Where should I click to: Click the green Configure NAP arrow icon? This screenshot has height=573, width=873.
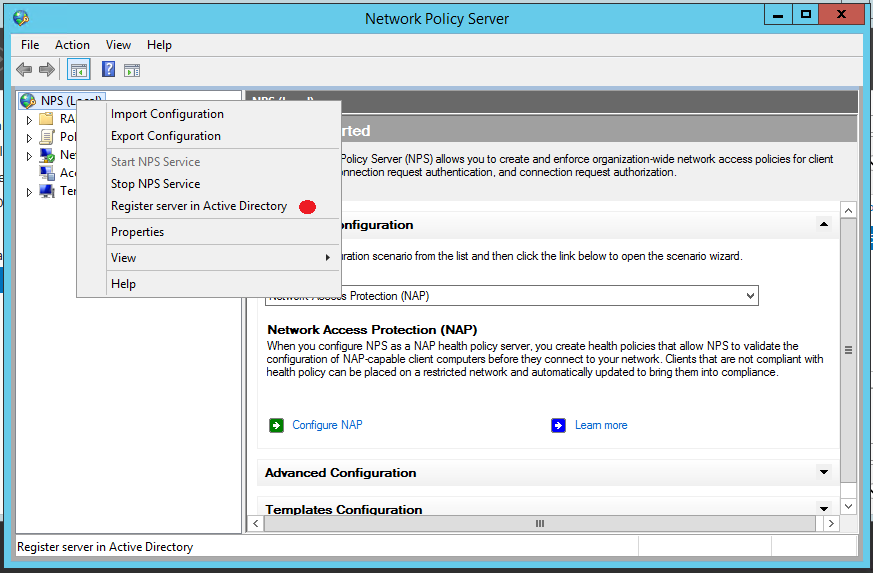(277, 425)
